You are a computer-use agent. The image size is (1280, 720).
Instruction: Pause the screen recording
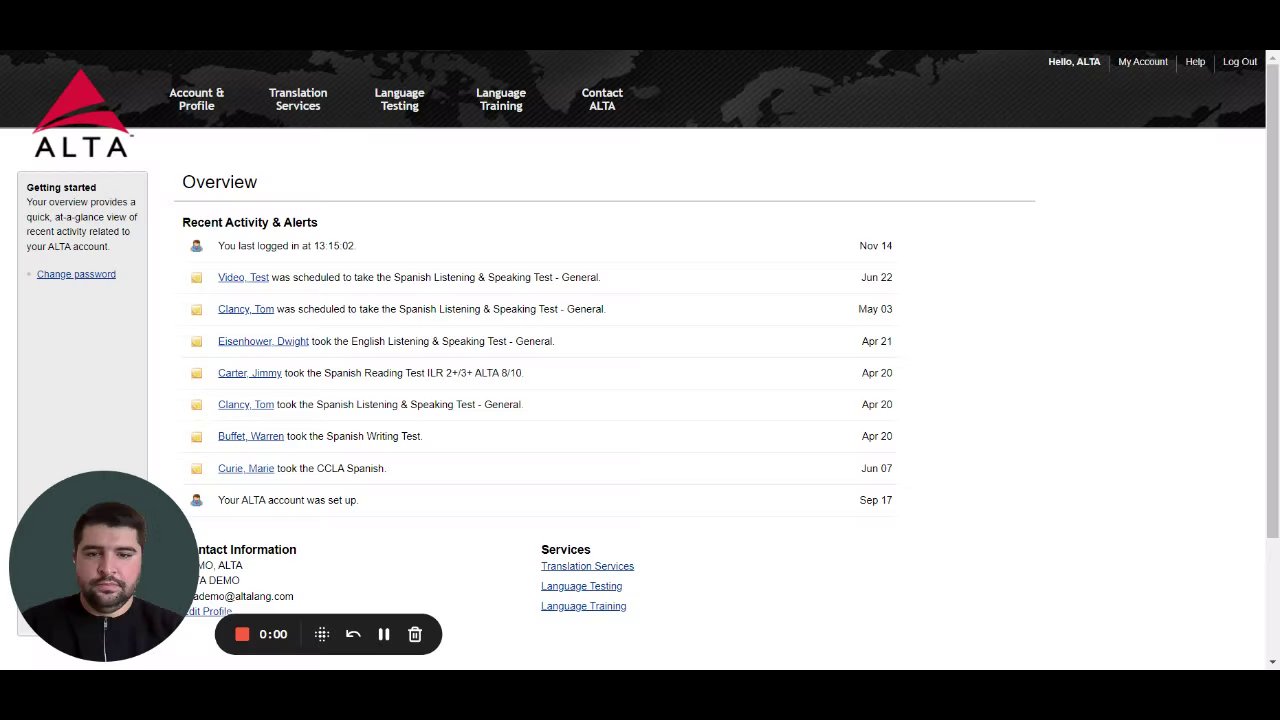click(x=384, y=634)
